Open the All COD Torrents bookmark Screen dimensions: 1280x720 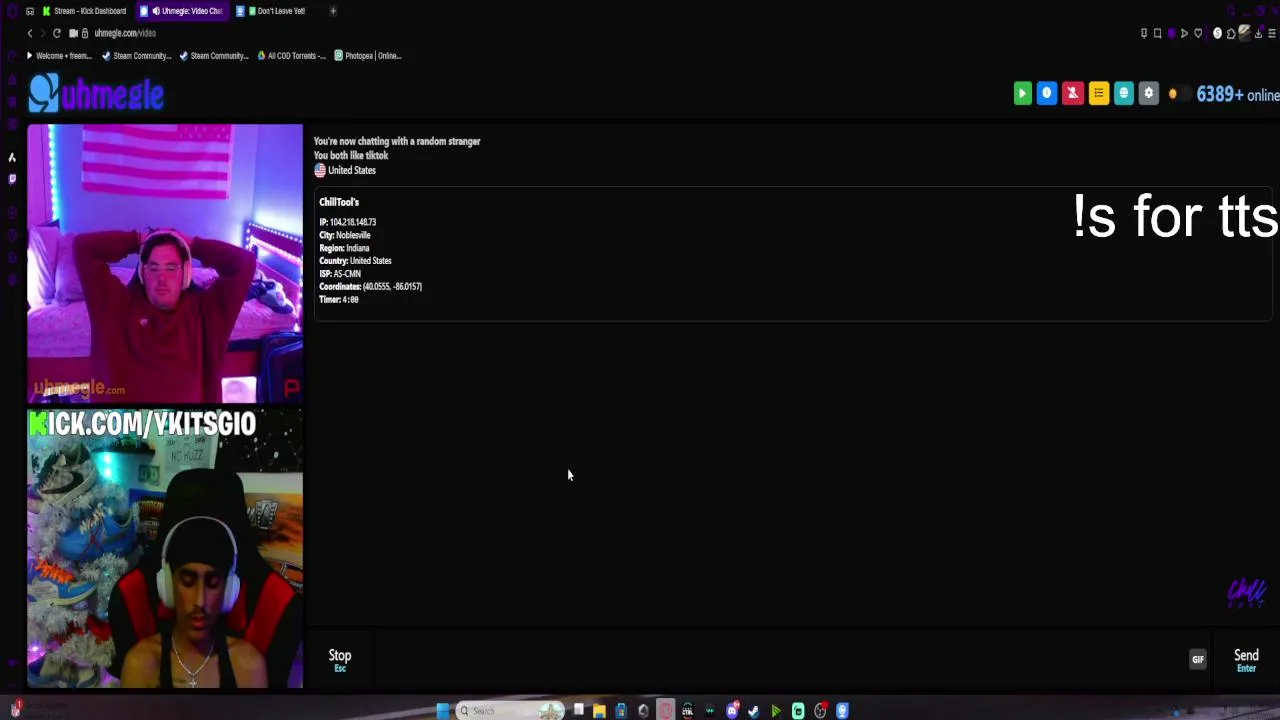click(x=291, y=56)
